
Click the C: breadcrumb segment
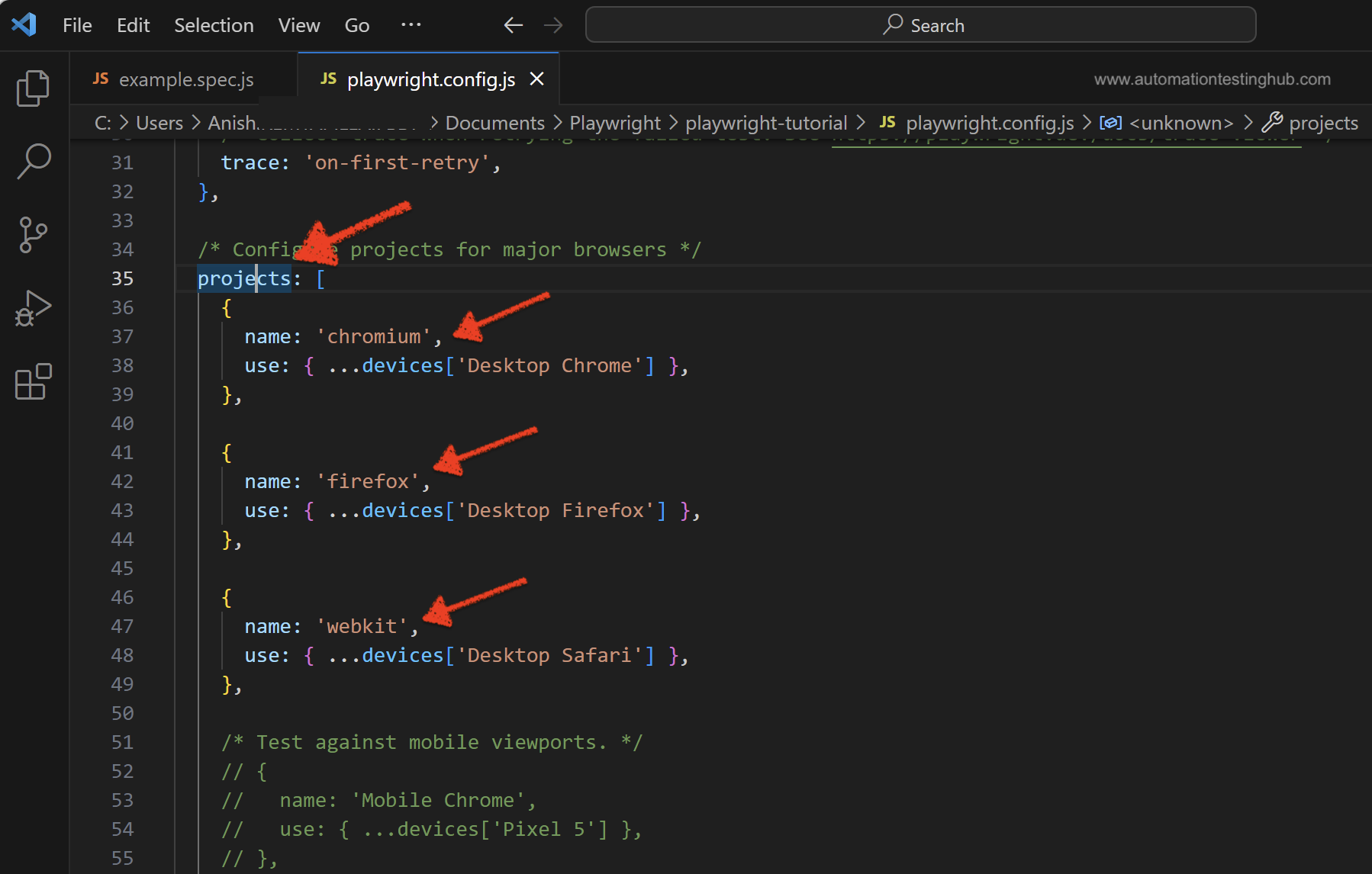tap(103, 123)
